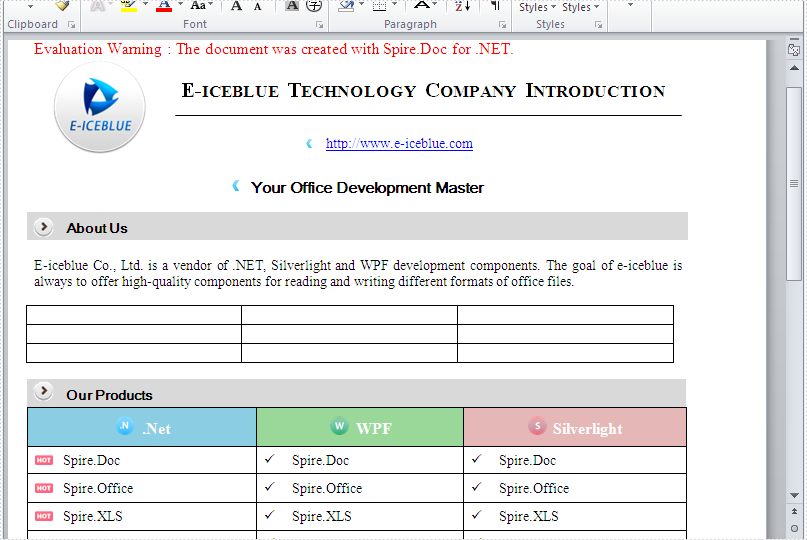Apply the bottom border button

click(379, 6)
